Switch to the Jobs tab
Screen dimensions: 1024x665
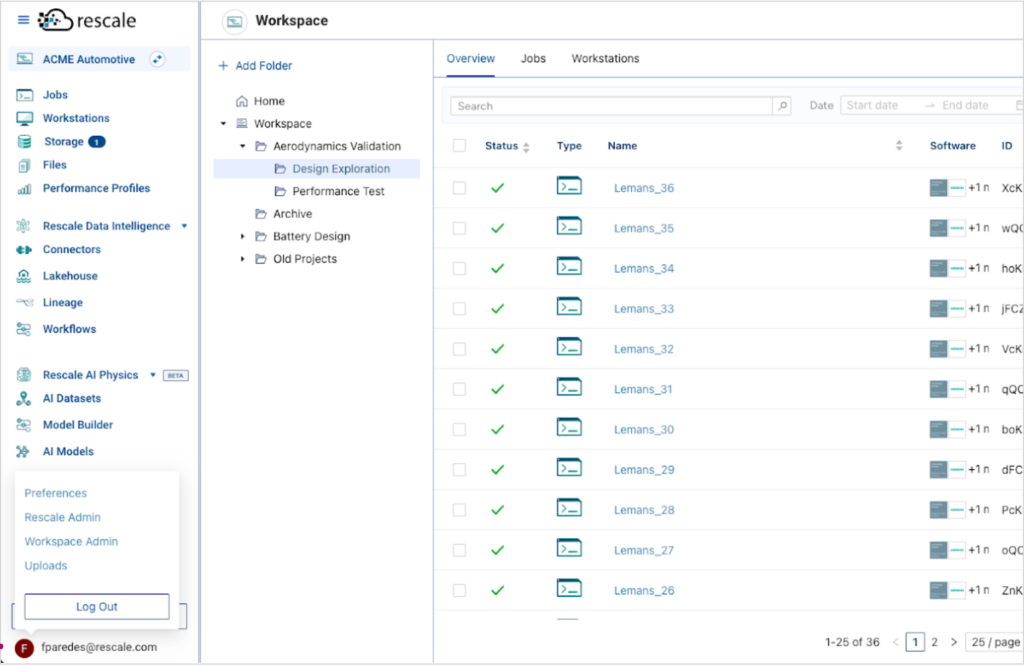[533, 59]
